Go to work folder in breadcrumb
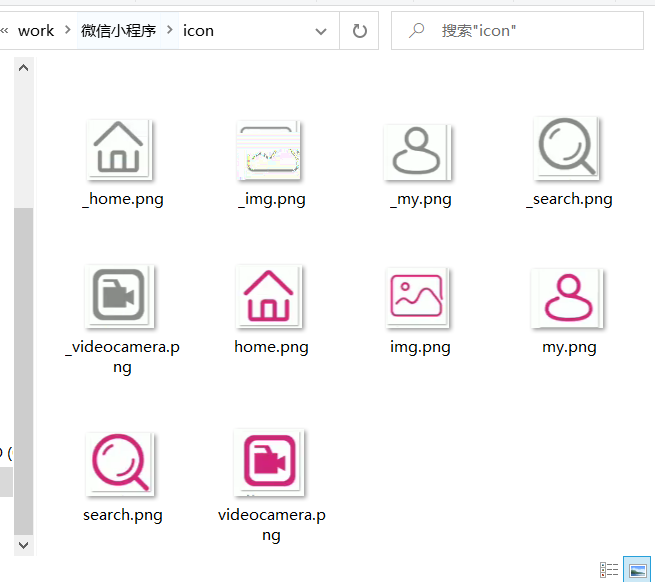Screen dimensions: 655x582 [x=36, y=31]
